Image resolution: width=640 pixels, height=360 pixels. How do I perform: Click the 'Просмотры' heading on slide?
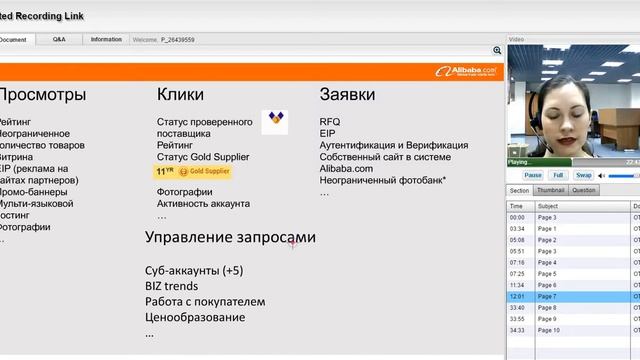point(43,95)
